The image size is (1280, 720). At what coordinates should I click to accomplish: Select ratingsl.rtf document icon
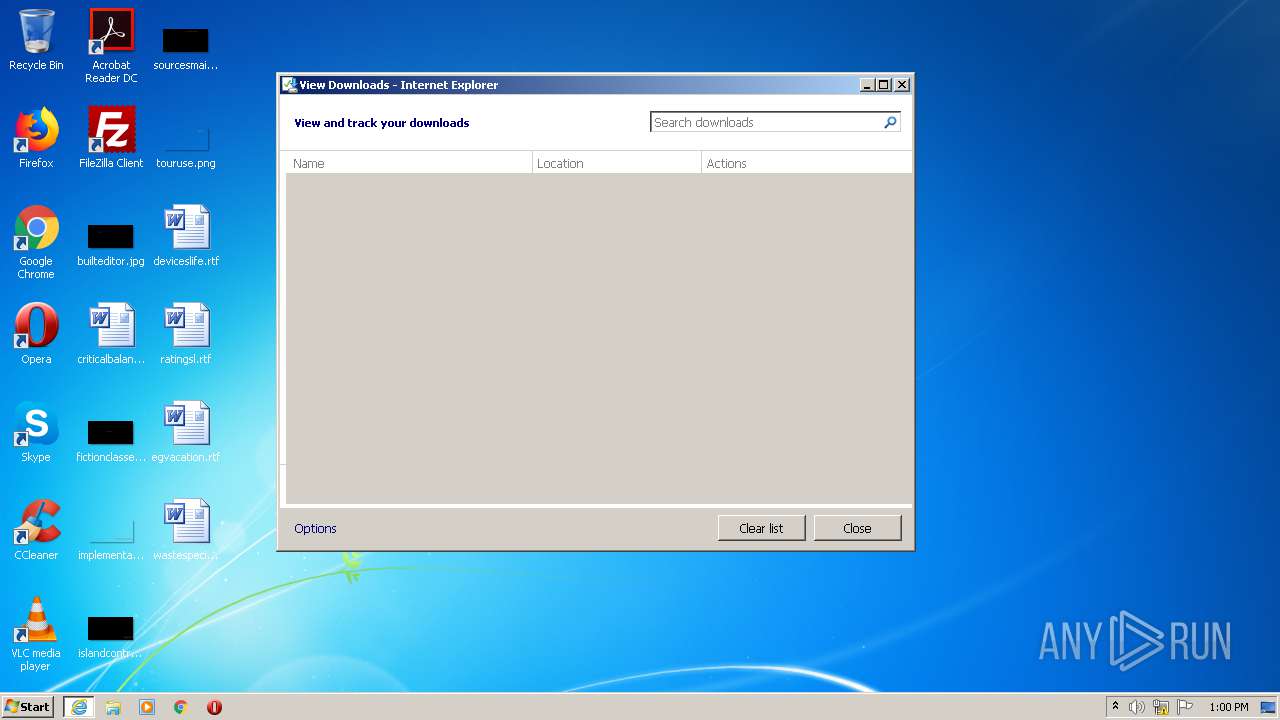point(186,334)
